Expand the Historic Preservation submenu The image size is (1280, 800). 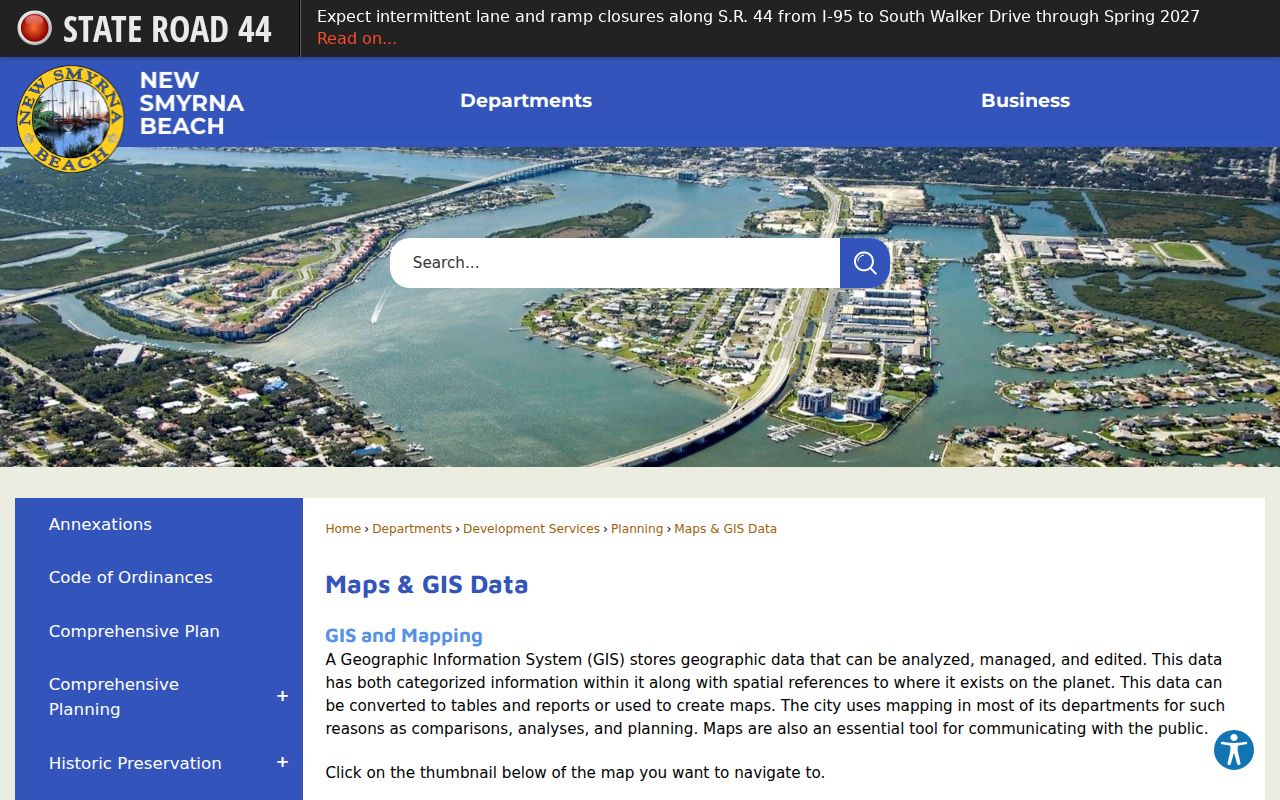[x=282, y=762]
